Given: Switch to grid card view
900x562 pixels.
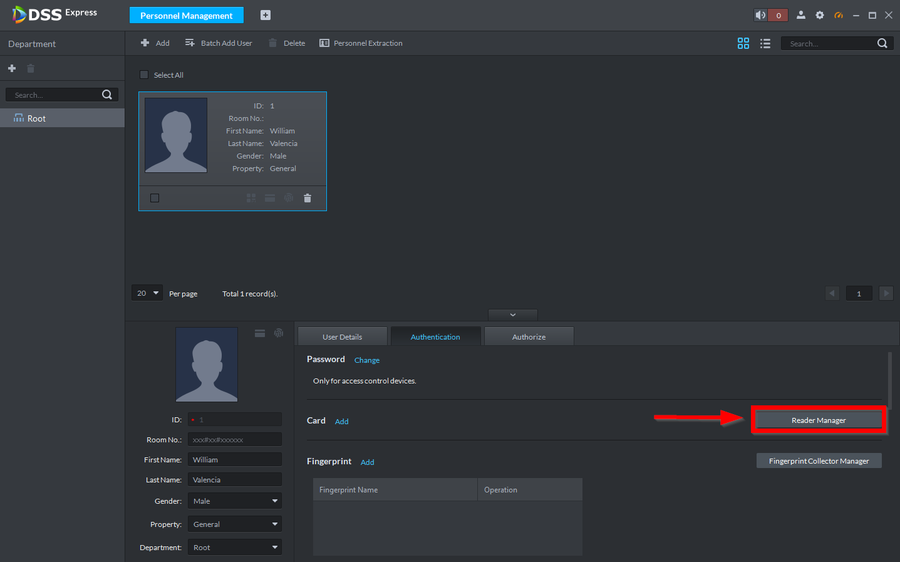Looking at the screenshot, I should point(743,43).
